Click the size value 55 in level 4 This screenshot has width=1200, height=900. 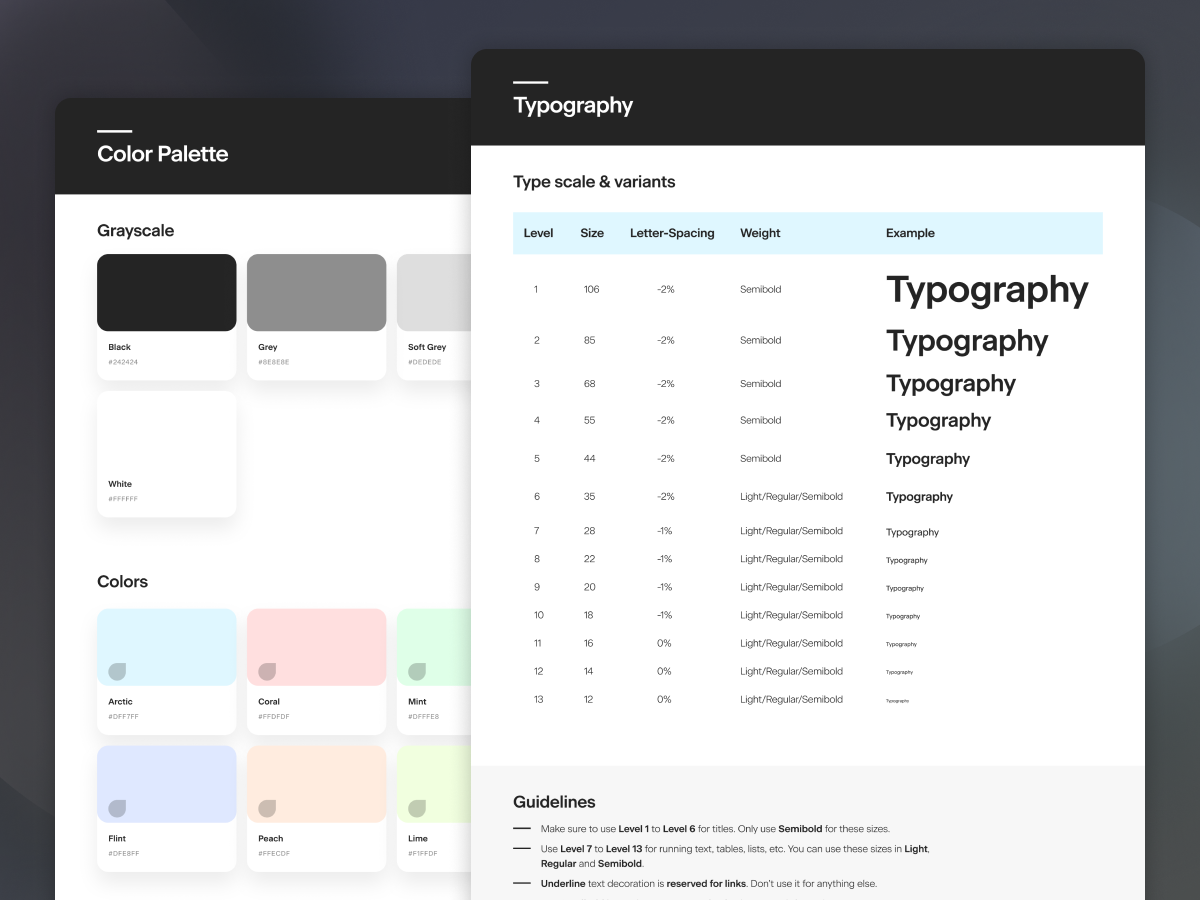tap(590, 421)
